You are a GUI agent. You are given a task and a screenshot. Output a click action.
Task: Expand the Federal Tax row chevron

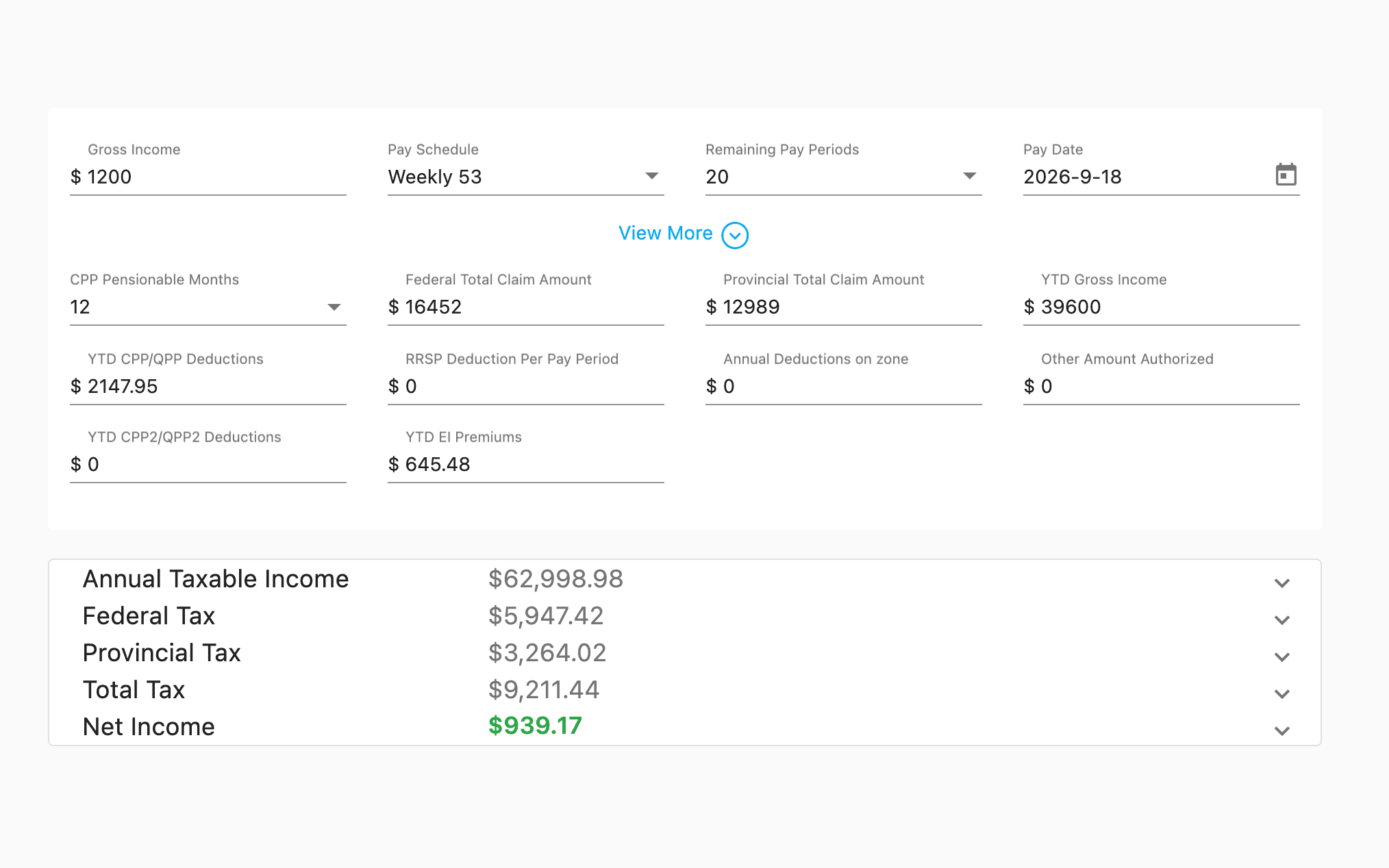[1282, 620]
